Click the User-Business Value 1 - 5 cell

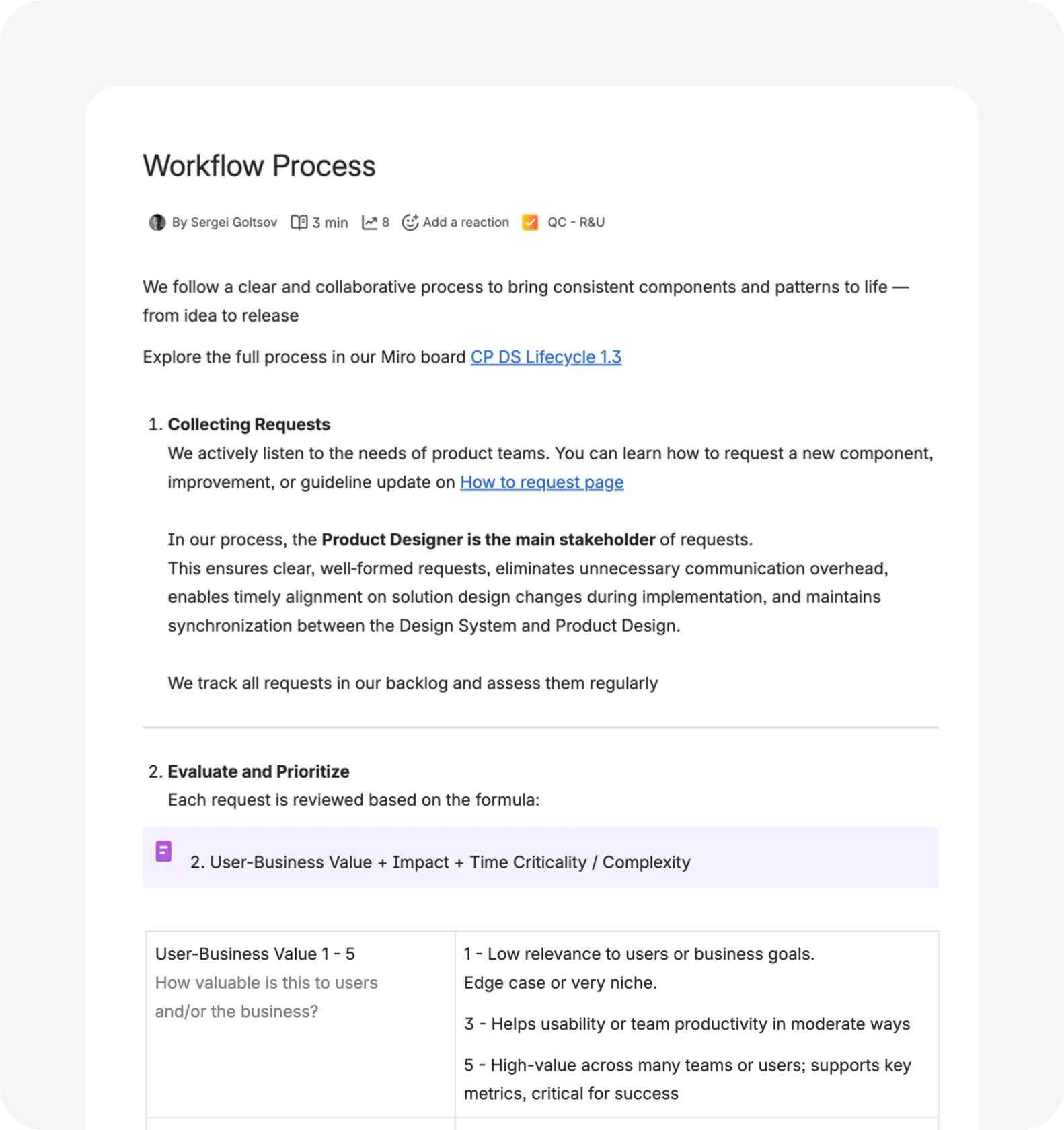[301, 1024]
